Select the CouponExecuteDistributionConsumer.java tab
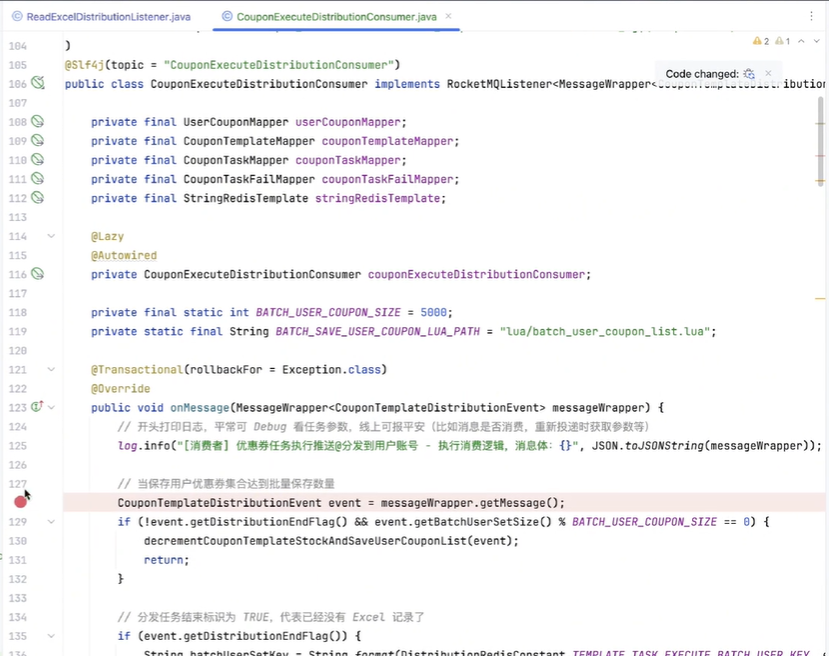The height and width of the screenshot is (656, 829). click(x=328, y=17)
